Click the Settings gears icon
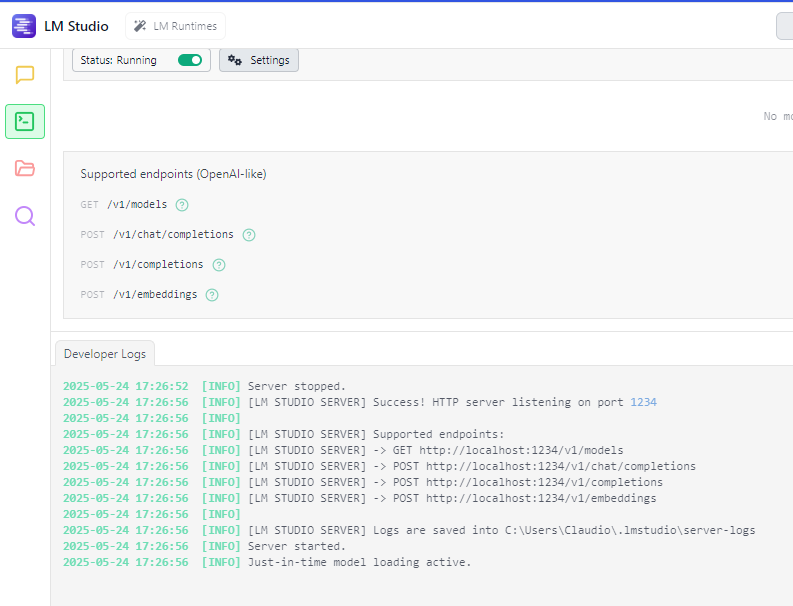Viewport: 793px width, 606px height. coord(235,60)
